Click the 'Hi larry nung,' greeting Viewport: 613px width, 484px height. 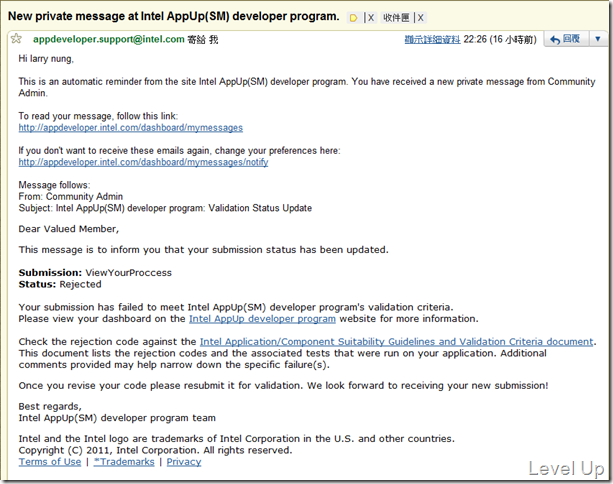click(46, 59)
